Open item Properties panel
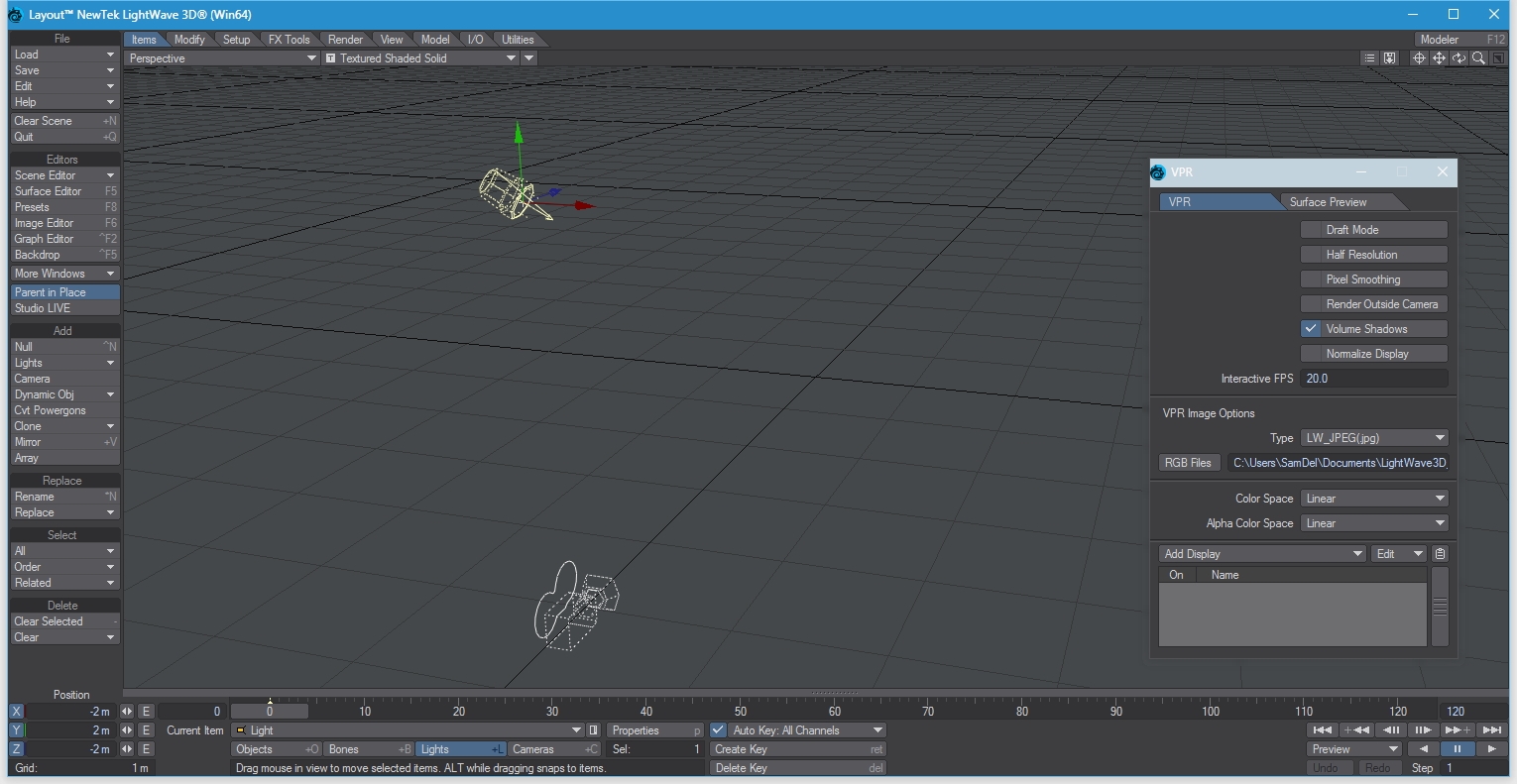Screen dimensions: 1517x784 point(655,730)
